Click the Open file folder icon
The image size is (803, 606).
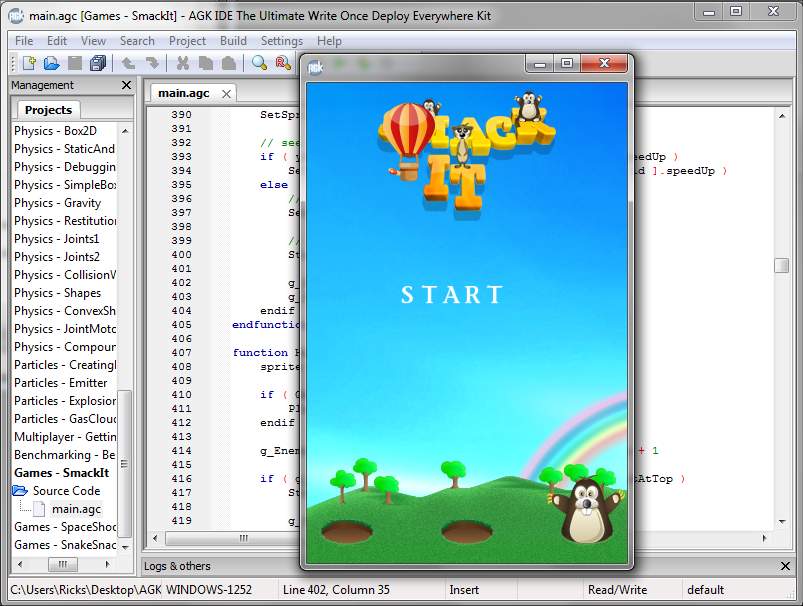pyautogui.click(x=52, y=63)
